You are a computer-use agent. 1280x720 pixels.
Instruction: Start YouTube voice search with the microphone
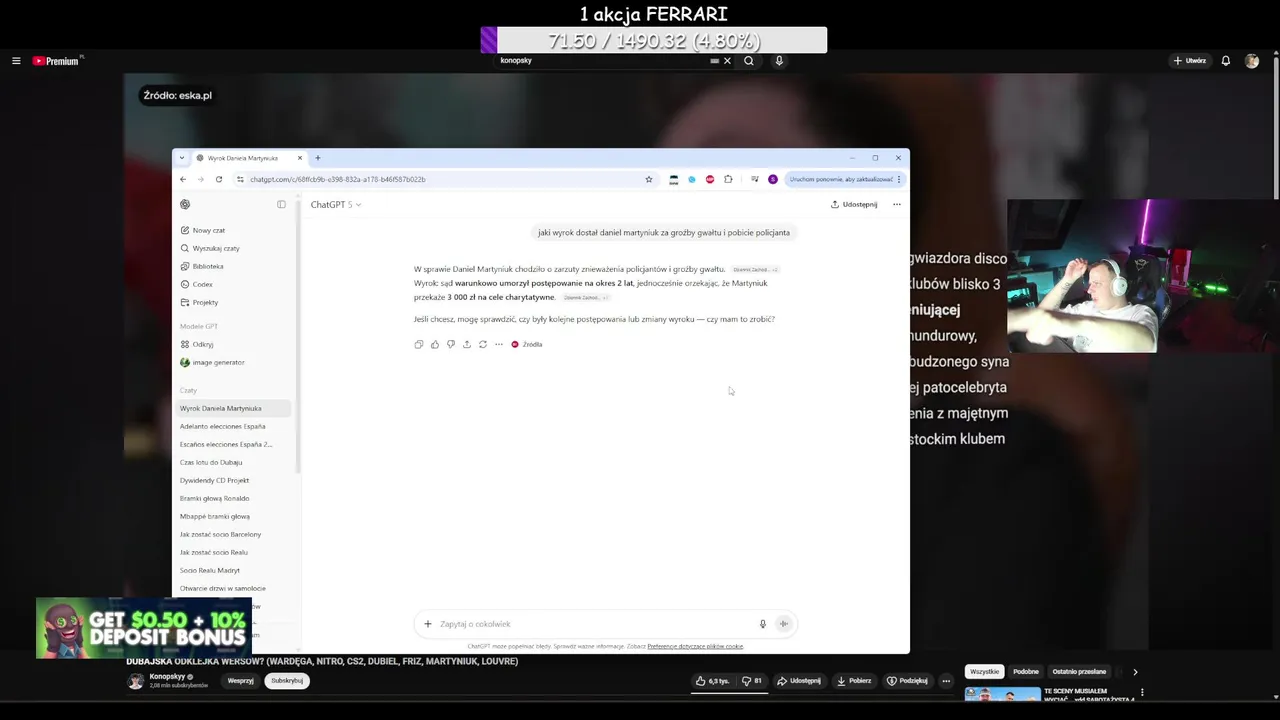(779, 61)
